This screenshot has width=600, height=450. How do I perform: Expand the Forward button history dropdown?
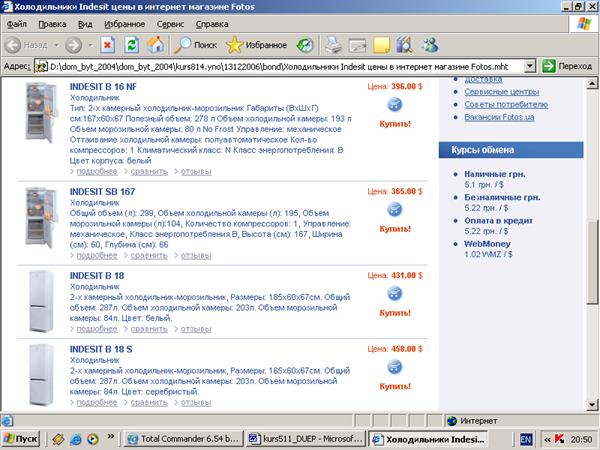tap(89, 45)
